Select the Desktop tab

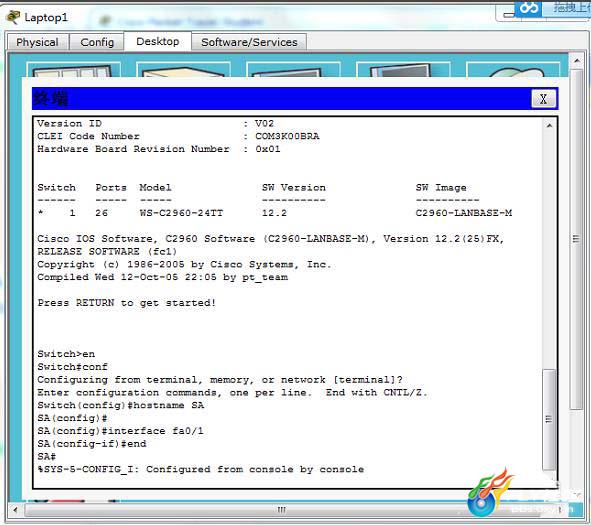click(x=158, y=41)
